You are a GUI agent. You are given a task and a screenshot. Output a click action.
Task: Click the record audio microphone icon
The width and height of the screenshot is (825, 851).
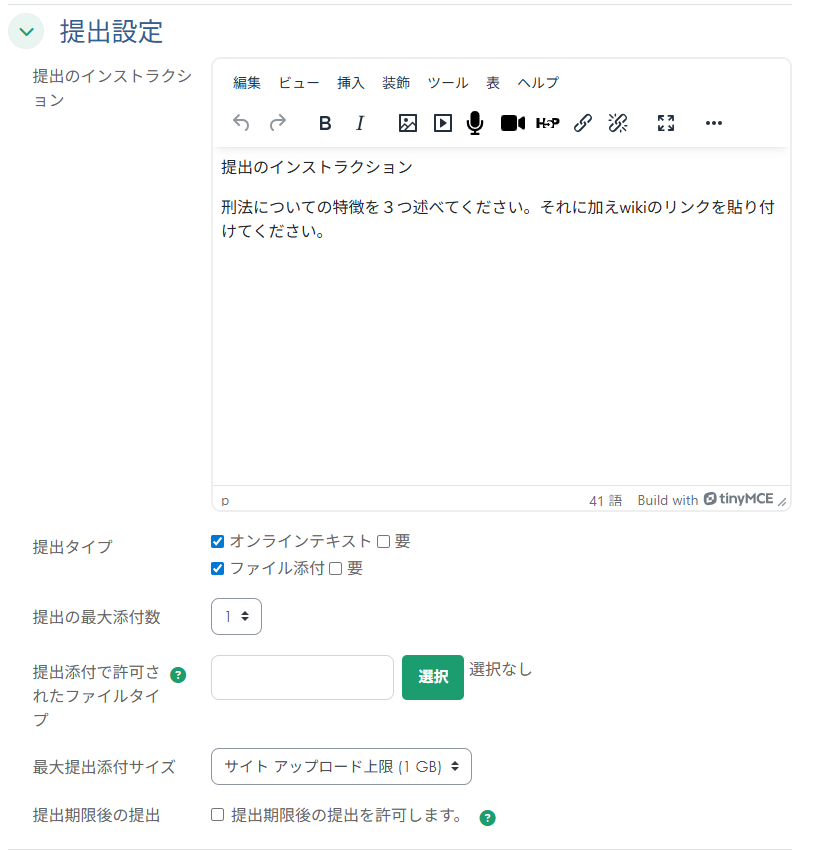click(474, 123)
